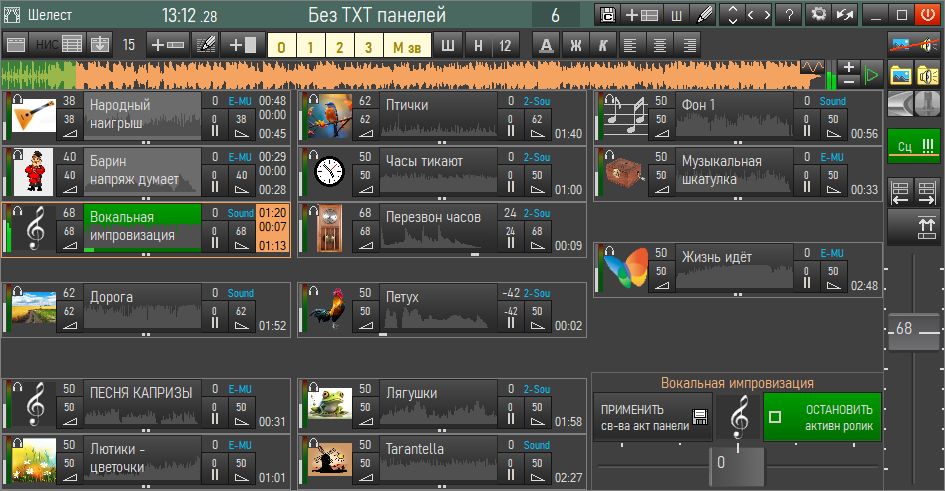Click the green play triangle icon
The image size is (945, 491).
coord(871,75)
